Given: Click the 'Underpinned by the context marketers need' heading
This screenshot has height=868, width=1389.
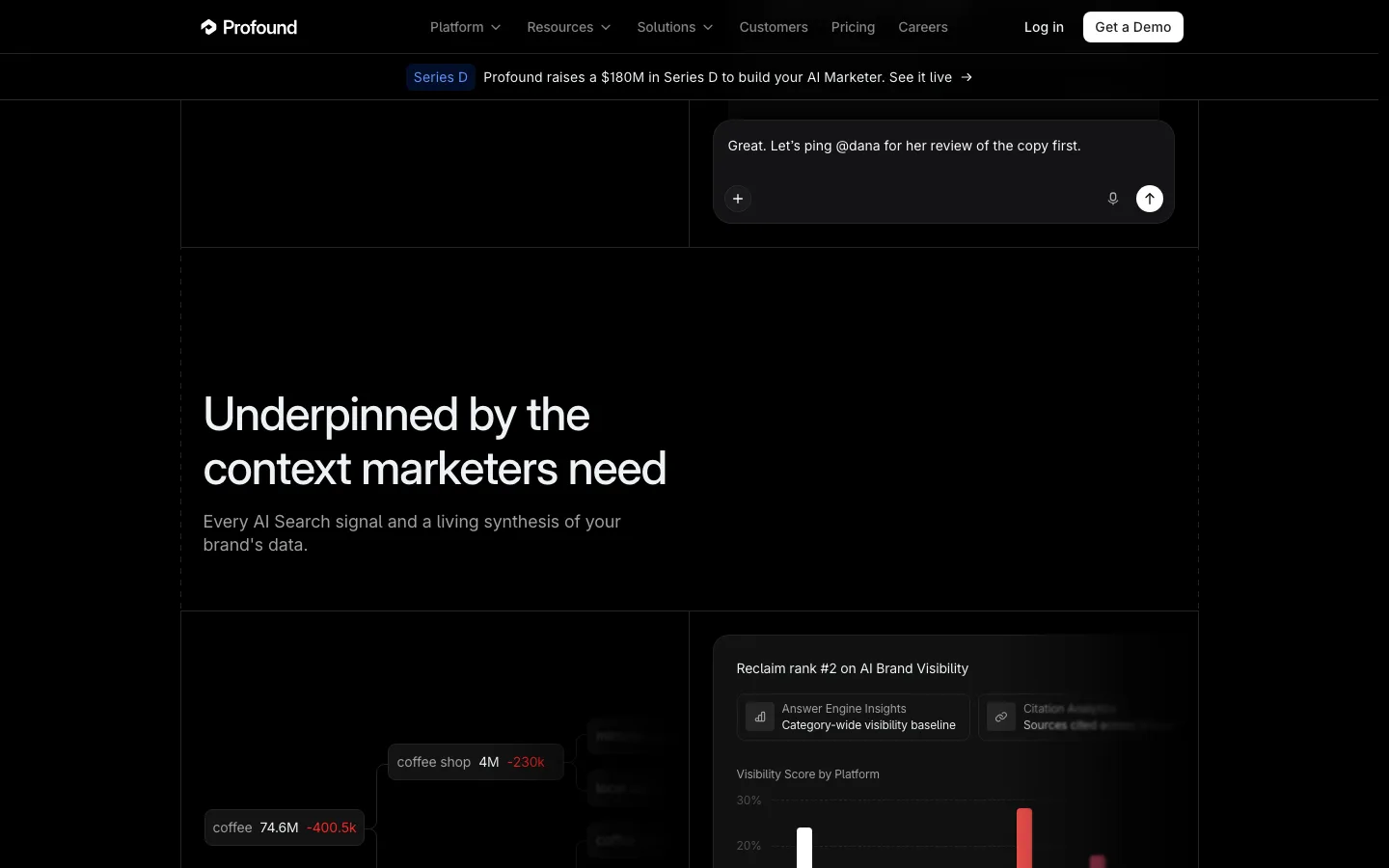Looking at the screenshot, I should point(435,441).
